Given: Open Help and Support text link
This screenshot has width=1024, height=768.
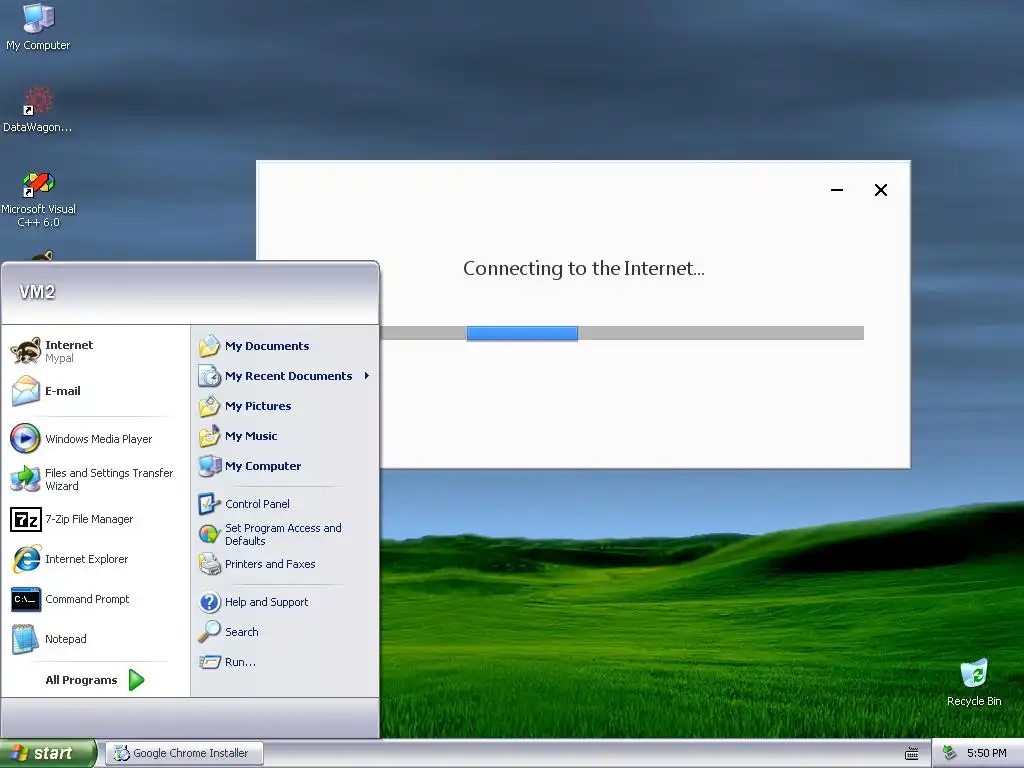Looking at the screenshot, I should (x=266, y=602).
